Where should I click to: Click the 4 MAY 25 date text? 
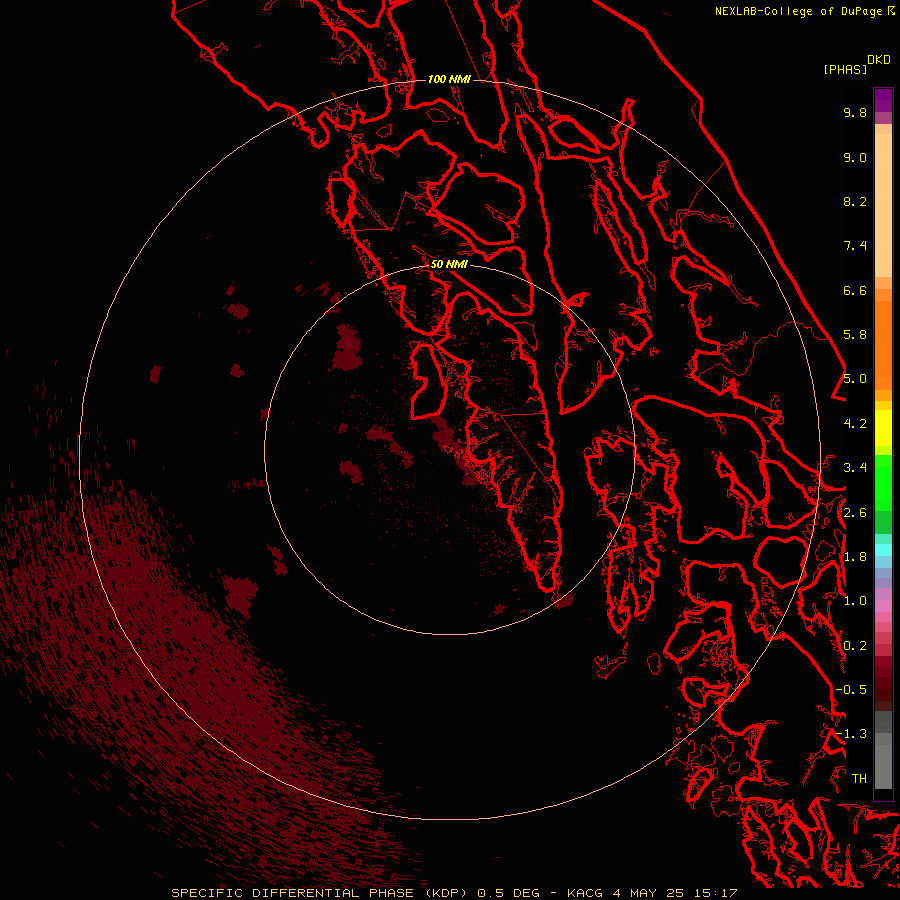point(650,893)
